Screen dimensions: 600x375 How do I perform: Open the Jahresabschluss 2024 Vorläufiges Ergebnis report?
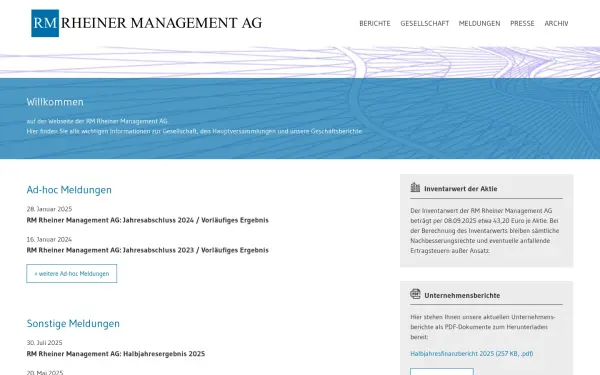click(148, 220)
